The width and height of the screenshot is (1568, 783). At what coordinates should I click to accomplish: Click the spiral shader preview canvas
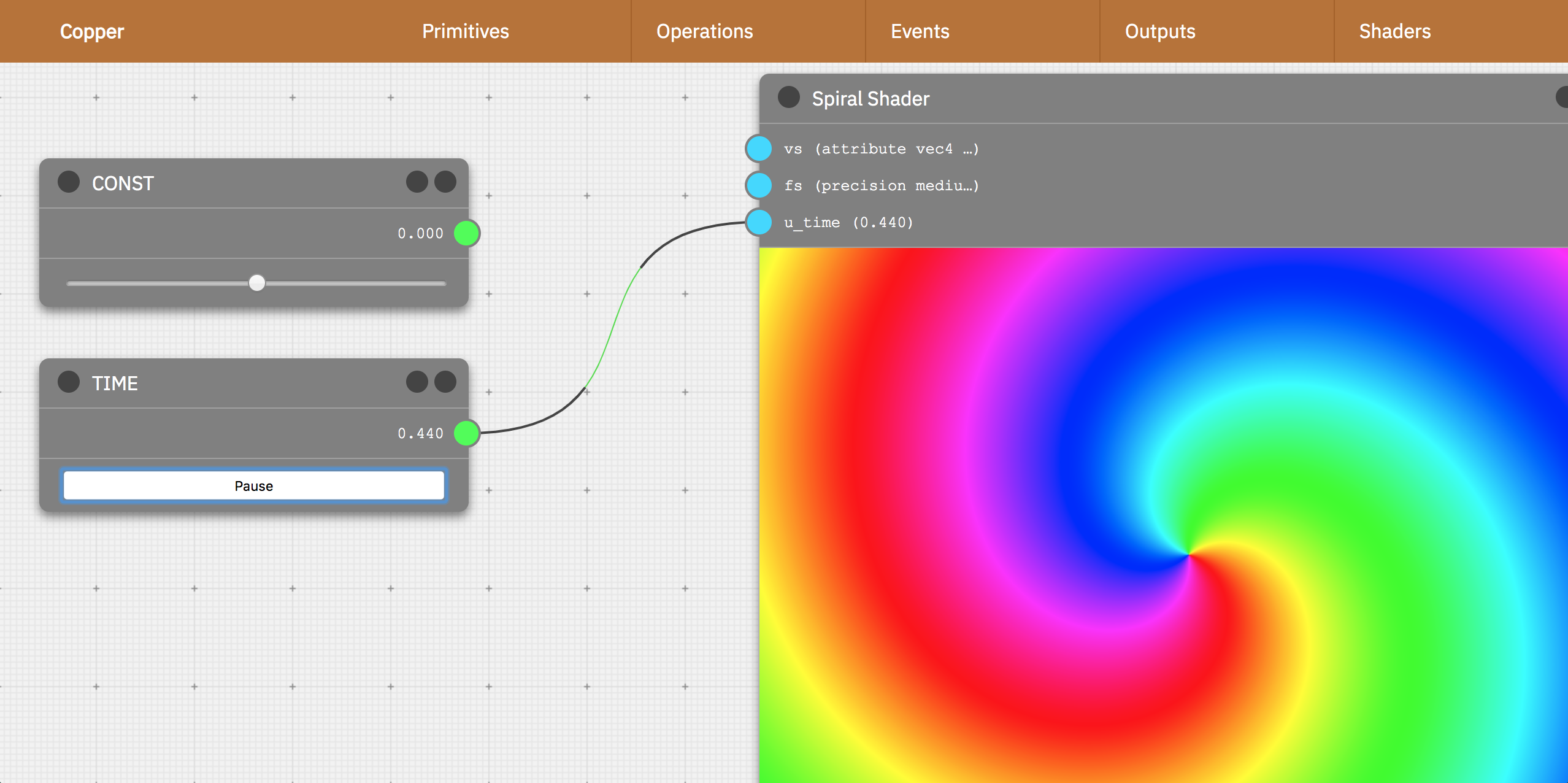coord(1163,515)
